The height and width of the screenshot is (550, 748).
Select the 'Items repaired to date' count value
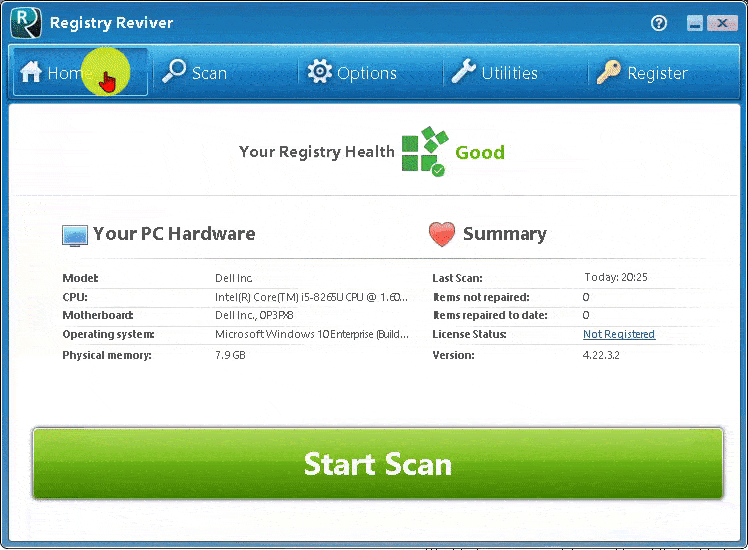pos(586,315)
